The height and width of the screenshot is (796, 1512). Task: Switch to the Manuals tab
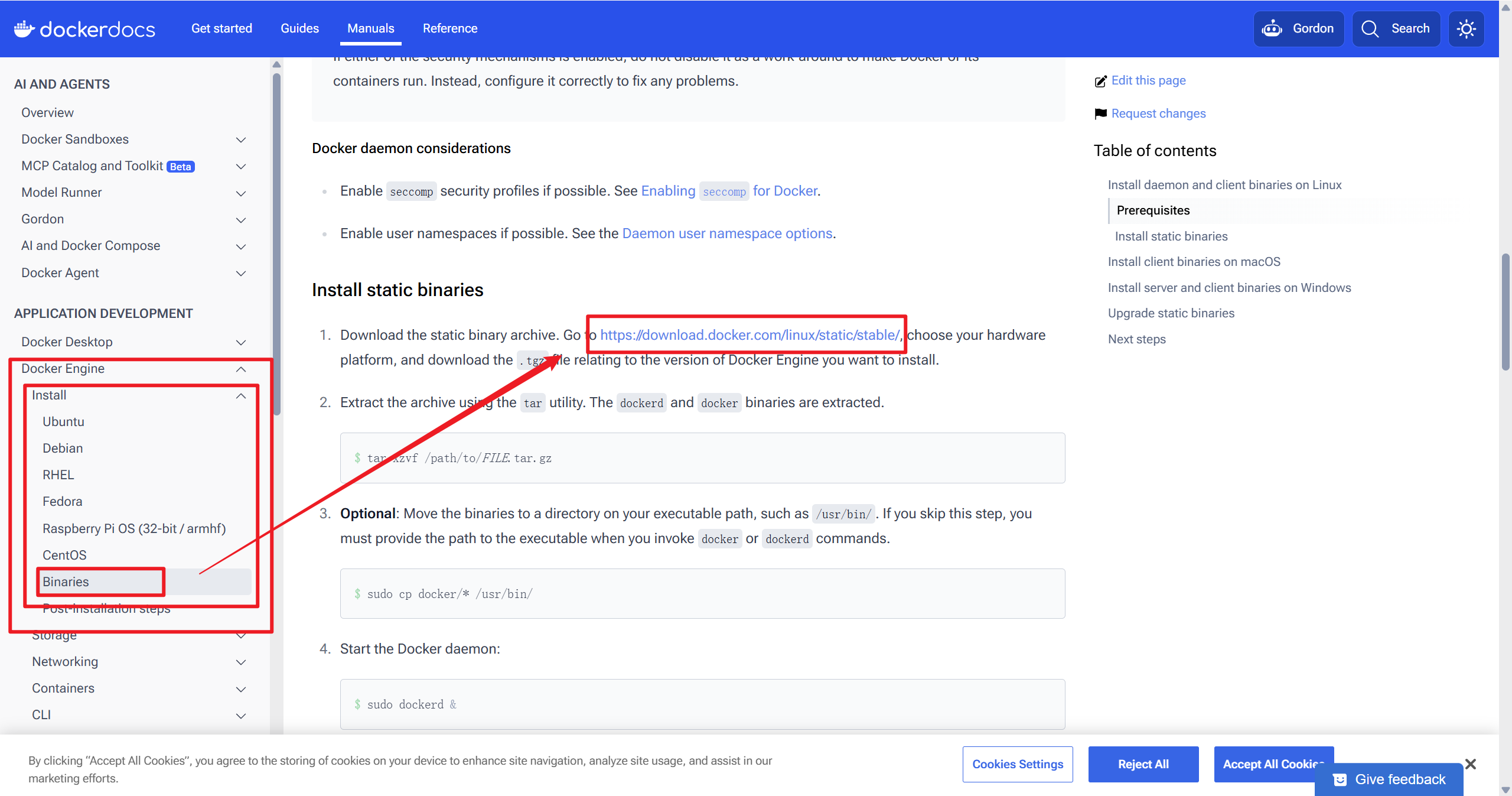(371, 28)
